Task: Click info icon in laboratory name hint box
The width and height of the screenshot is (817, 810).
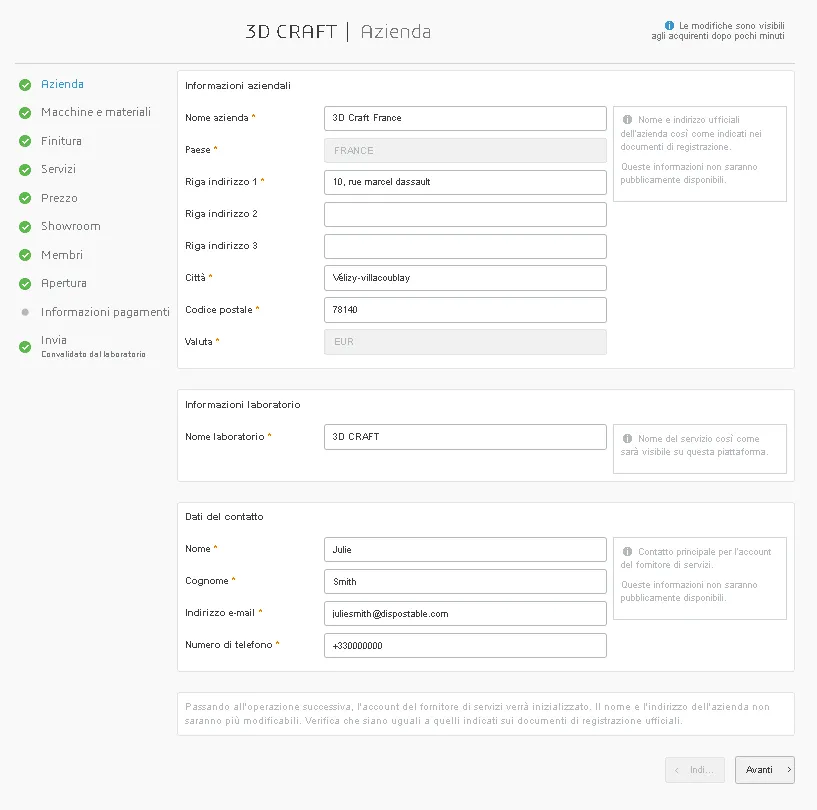Action: pyautogui.click(x=627, y=438)
